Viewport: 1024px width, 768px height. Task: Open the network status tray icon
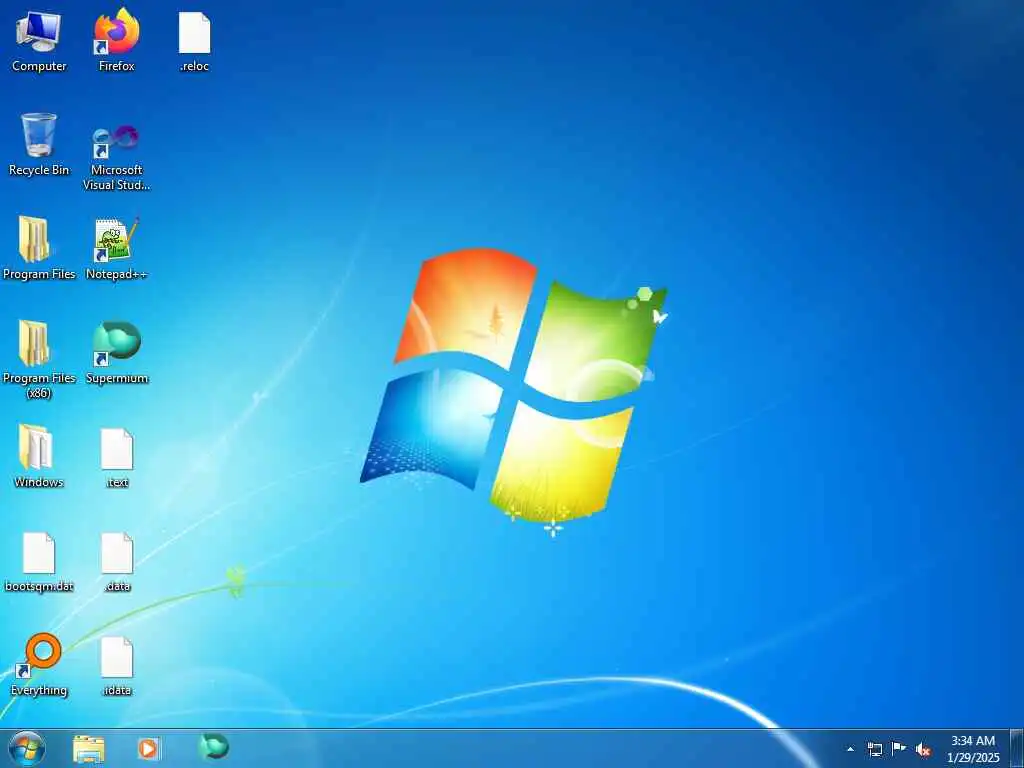coord(874,749)
